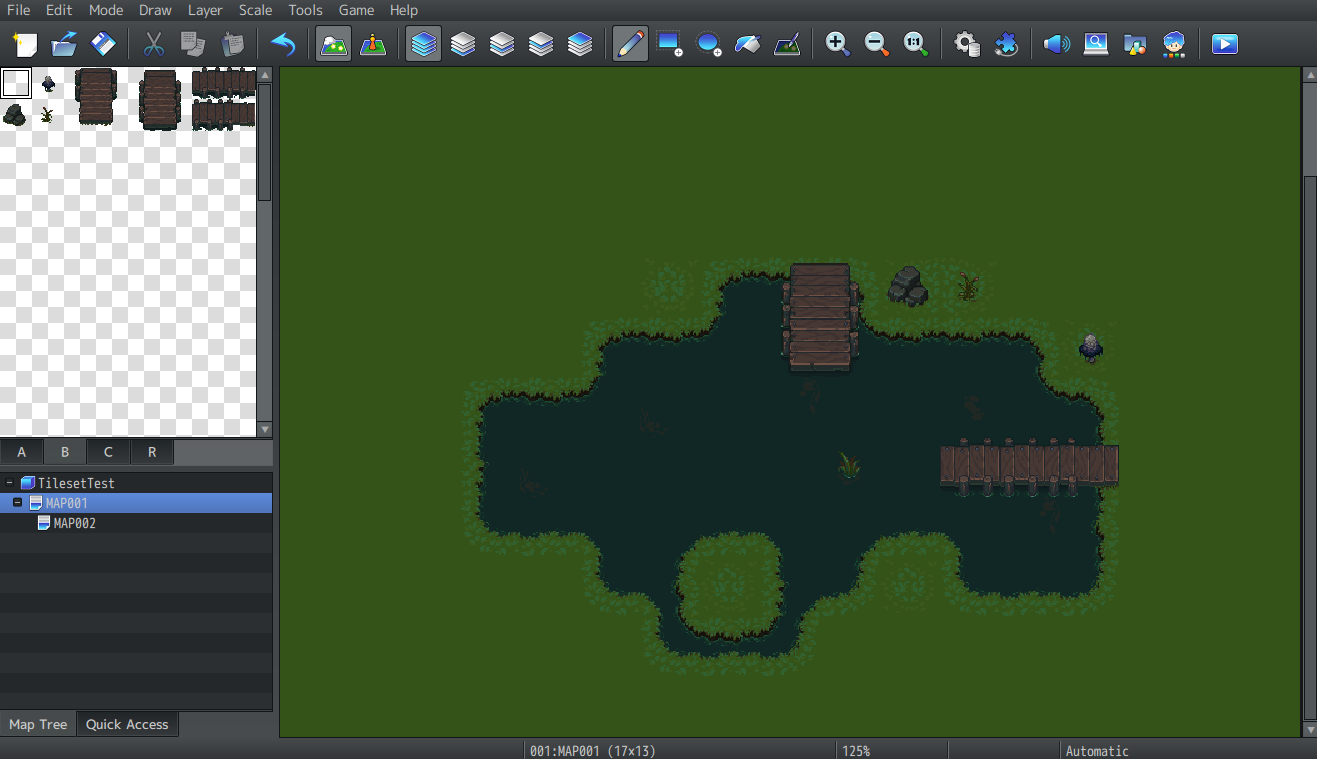The width and height of the screenshot is (1317, 759).
Task: Open the Database gear icon
Action: 966,44
